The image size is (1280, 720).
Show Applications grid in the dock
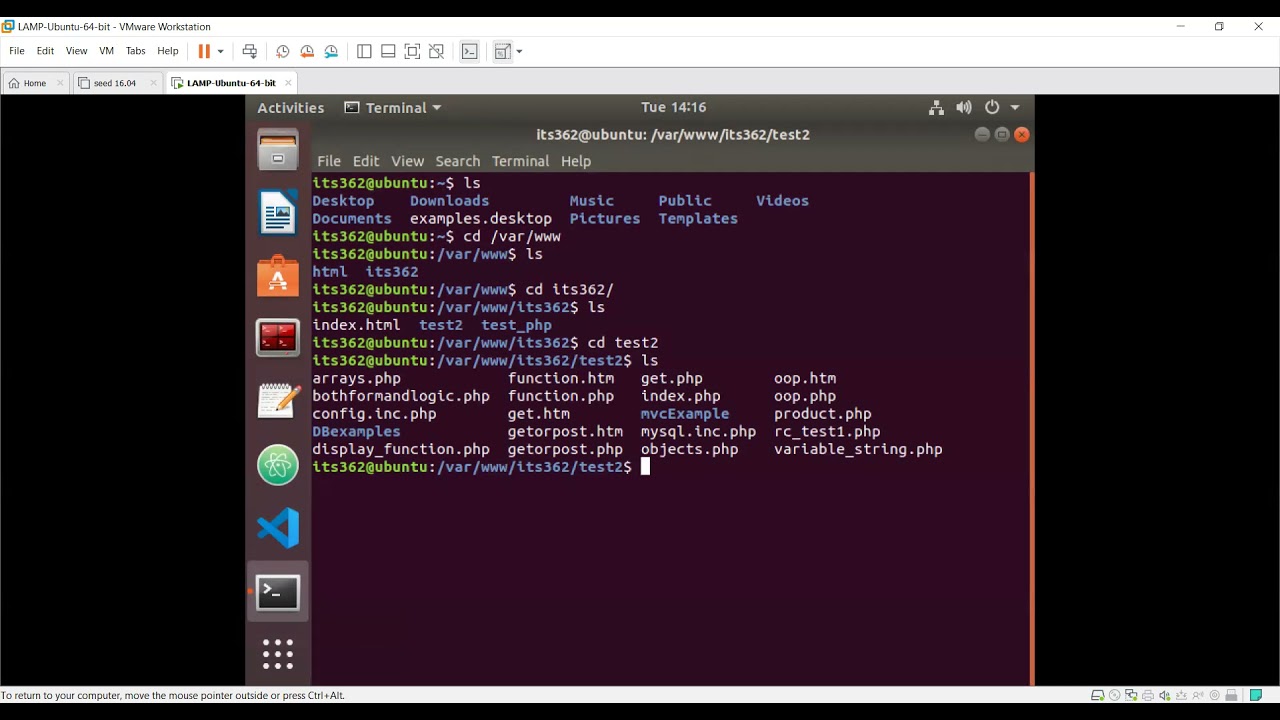coord(278,654)
